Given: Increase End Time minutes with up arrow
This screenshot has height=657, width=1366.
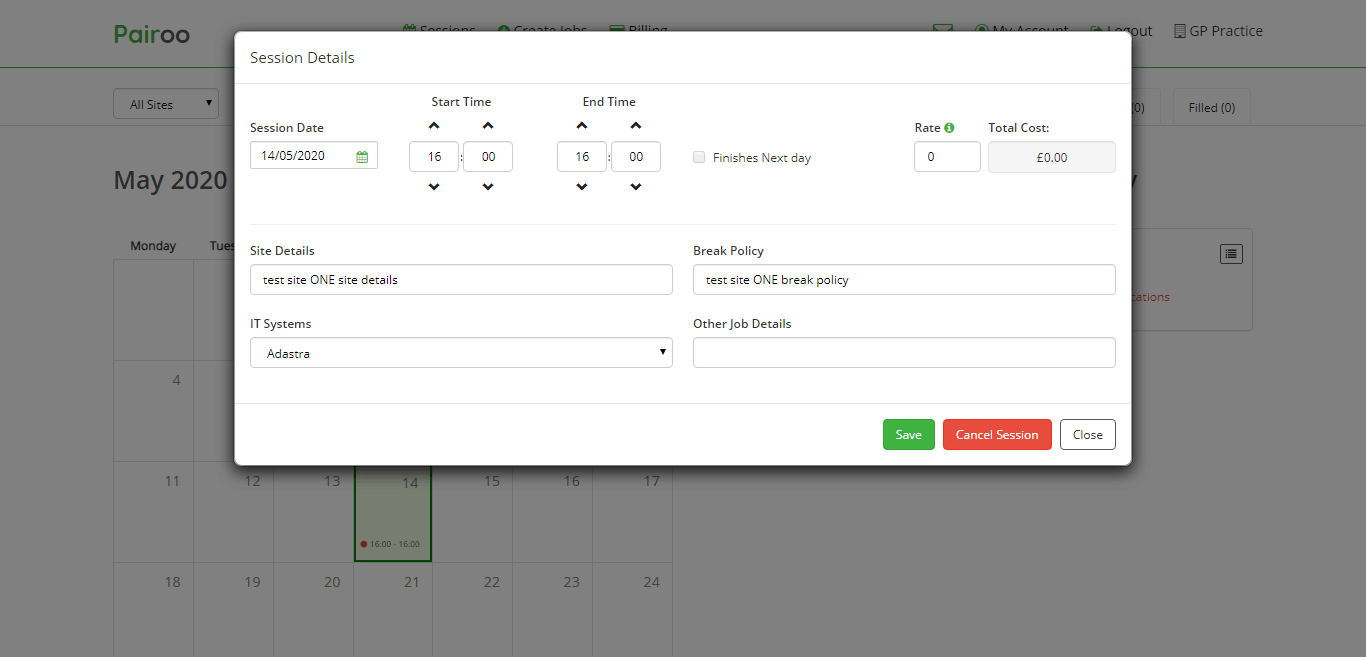Looking at the screenshot, I should tap(636, 126).
